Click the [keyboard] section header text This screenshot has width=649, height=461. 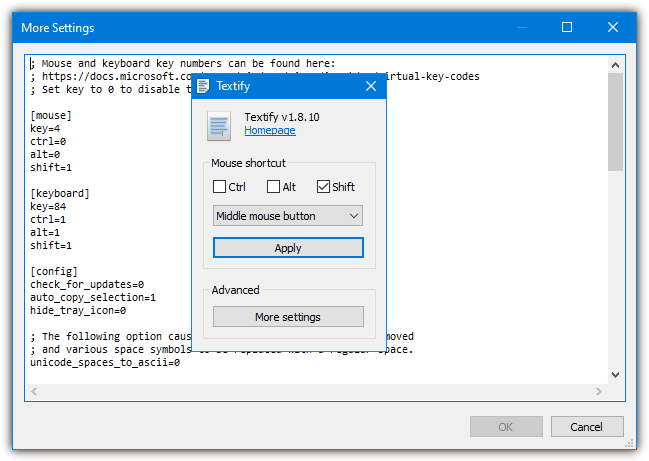point(60,194)
